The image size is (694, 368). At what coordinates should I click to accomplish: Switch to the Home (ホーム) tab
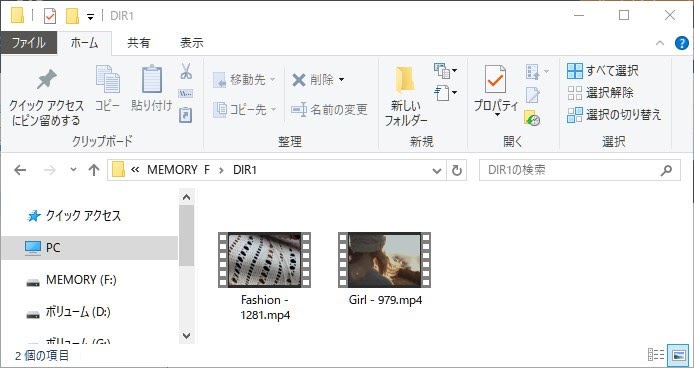(85, 43)
